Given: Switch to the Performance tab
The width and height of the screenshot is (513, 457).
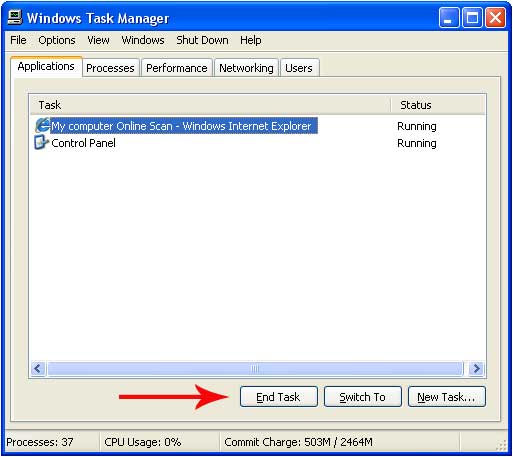Looking at the screenshot, I should click(x=177, y=68).
